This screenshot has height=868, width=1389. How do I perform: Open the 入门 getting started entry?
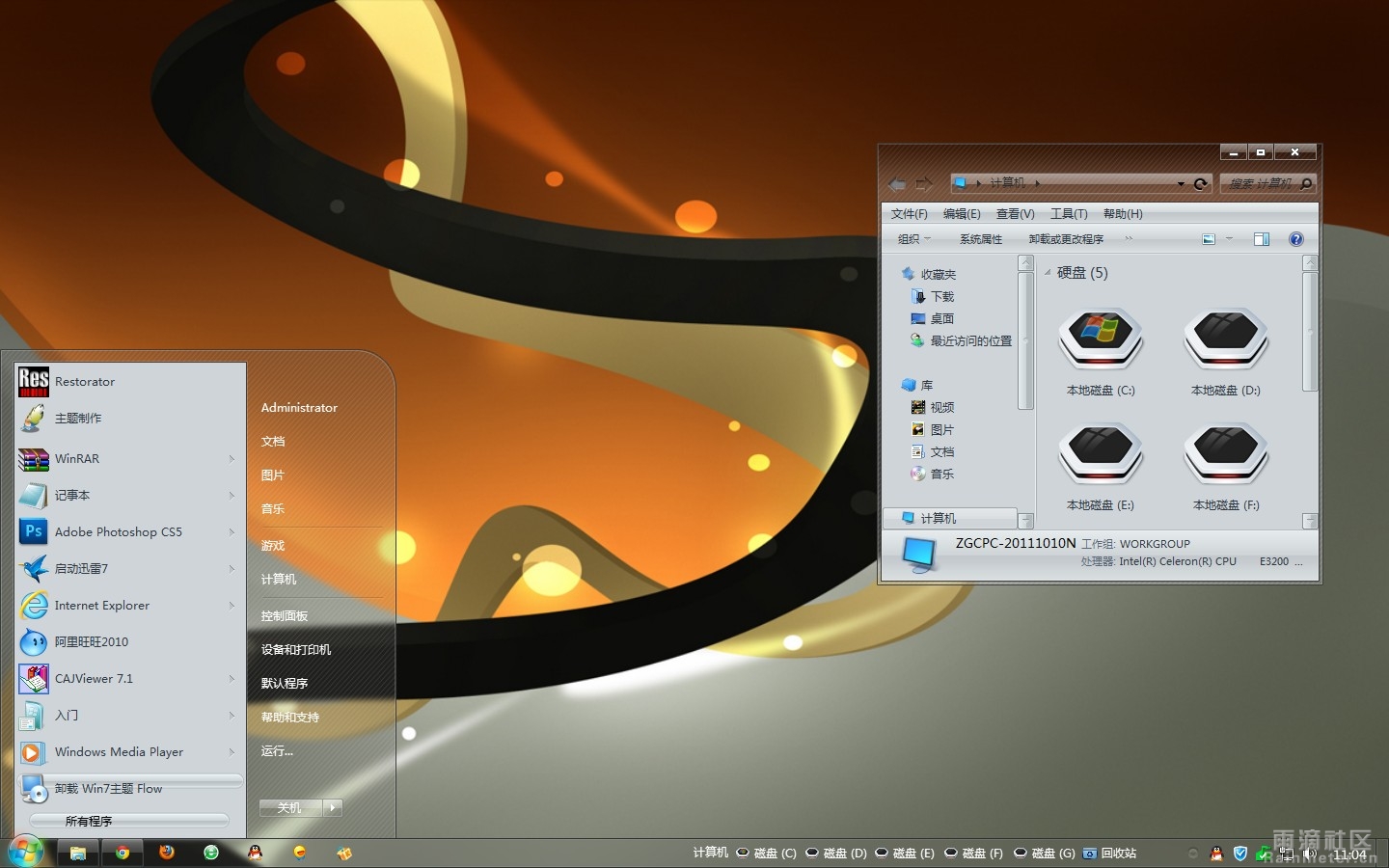pyautogui.click(x=130, y=716)
